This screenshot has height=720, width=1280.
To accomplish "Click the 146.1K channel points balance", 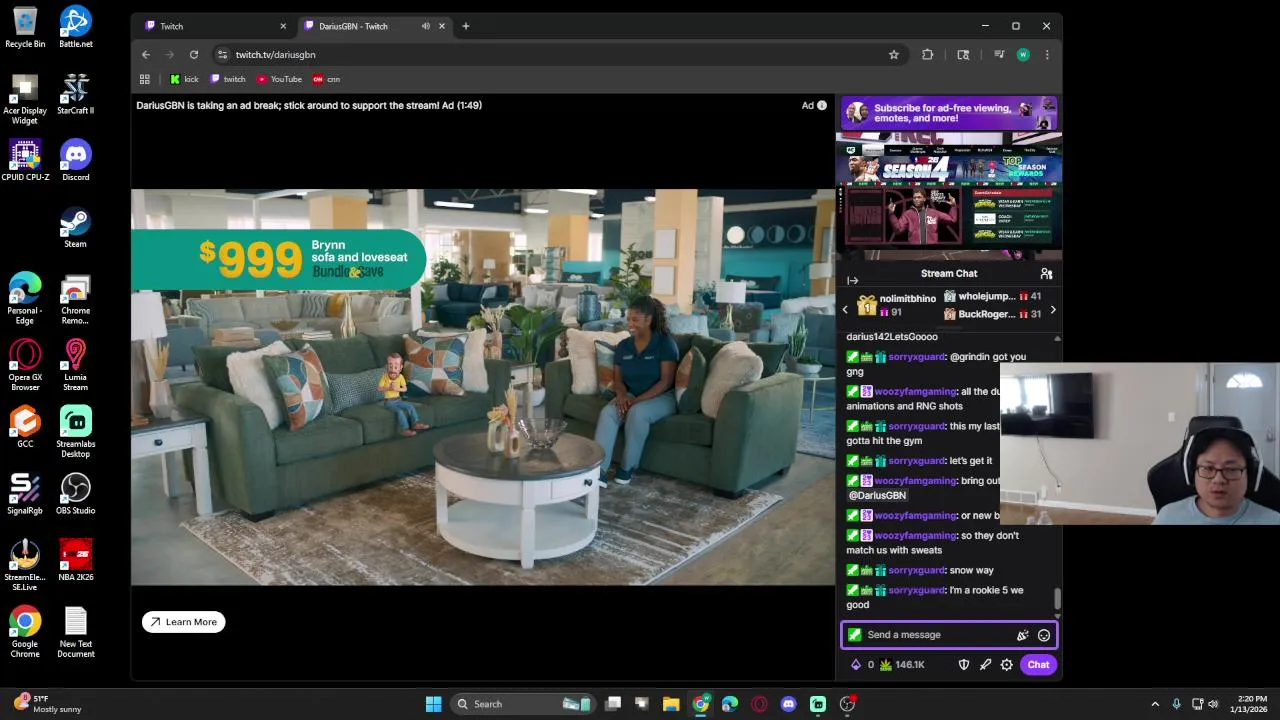I will click(902, 665).
